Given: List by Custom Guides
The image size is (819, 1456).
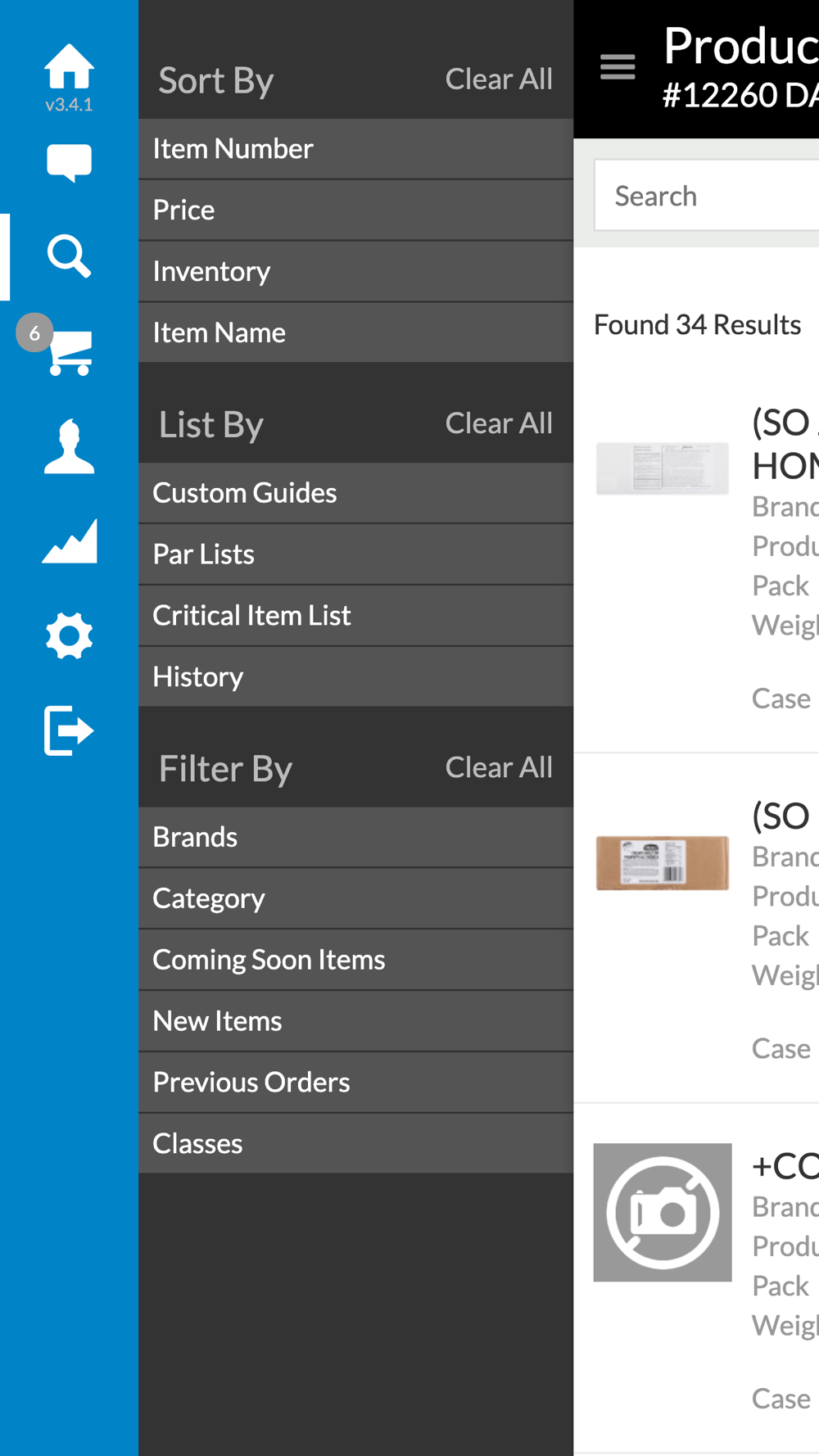Looking at the screenshot, I should tap(355, 493).
